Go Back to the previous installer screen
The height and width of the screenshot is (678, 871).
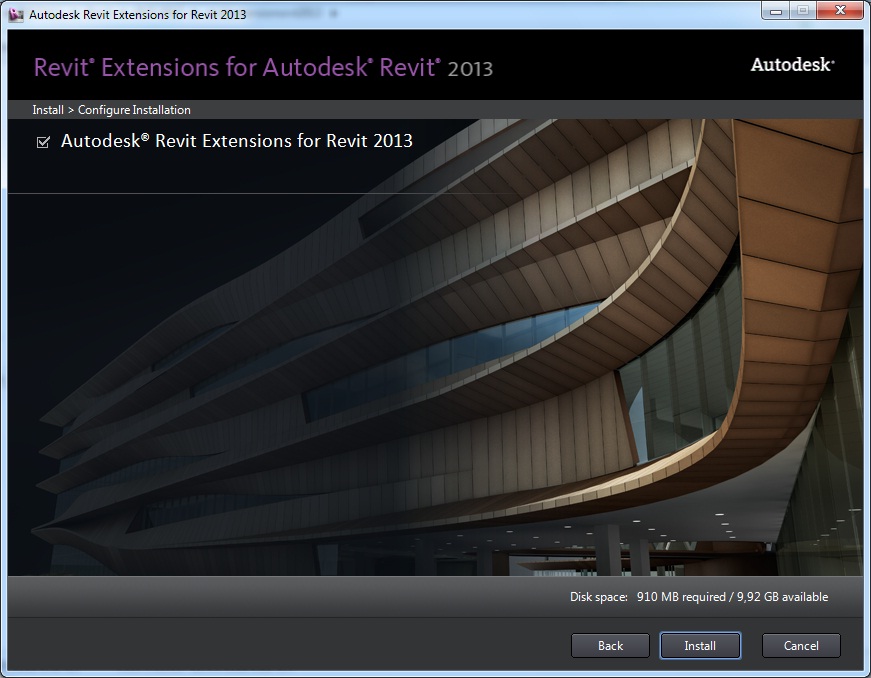click(x=610, y=645)
